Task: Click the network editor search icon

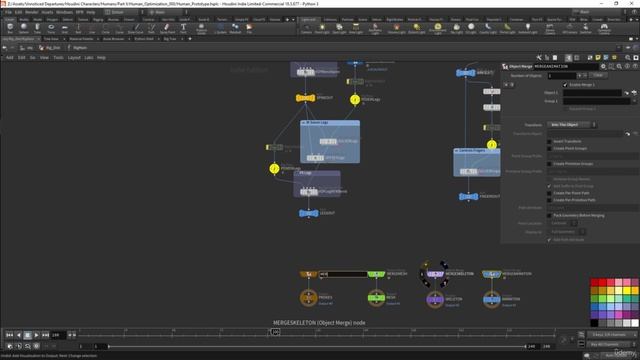Action: click(x=628, y=58)
